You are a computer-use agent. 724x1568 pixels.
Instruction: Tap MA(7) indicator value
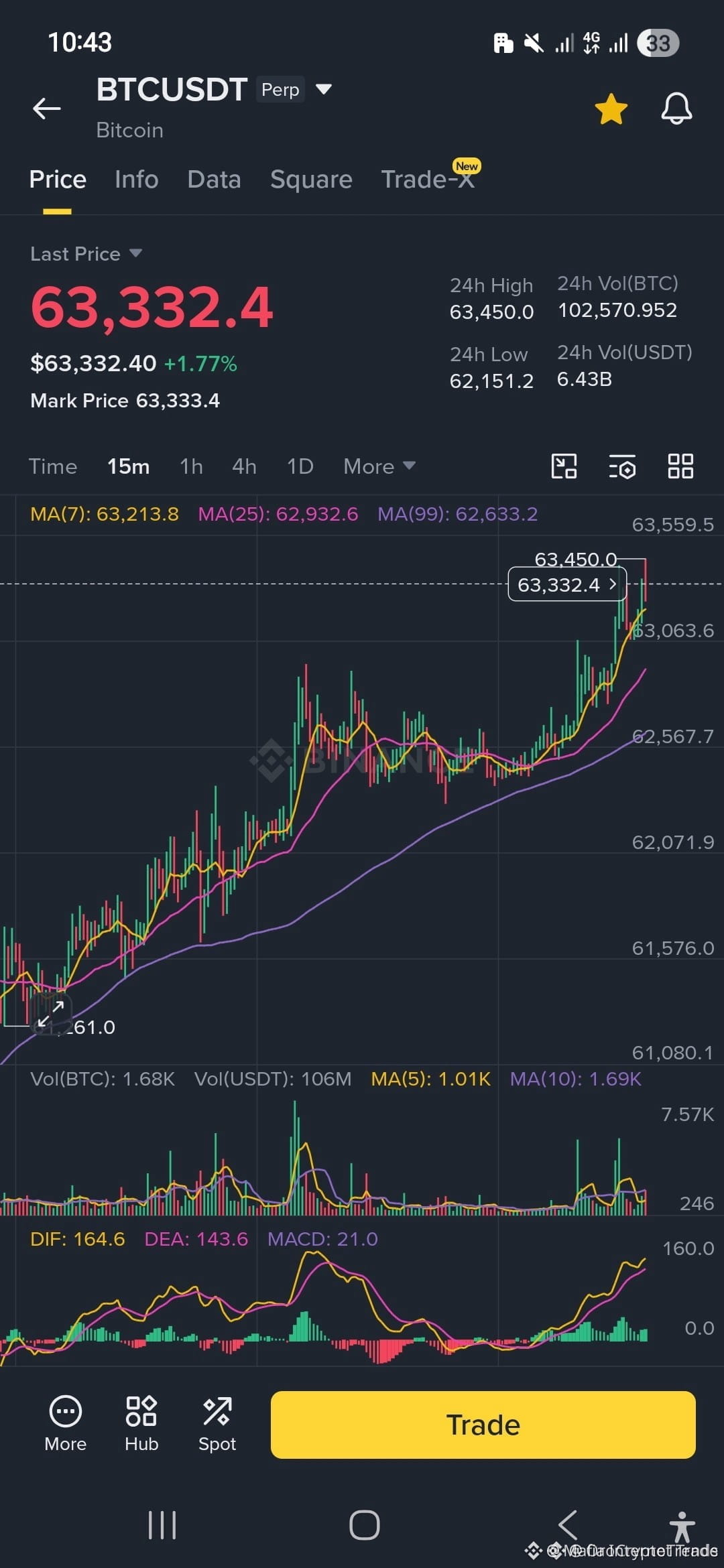[x=105, y=514]
